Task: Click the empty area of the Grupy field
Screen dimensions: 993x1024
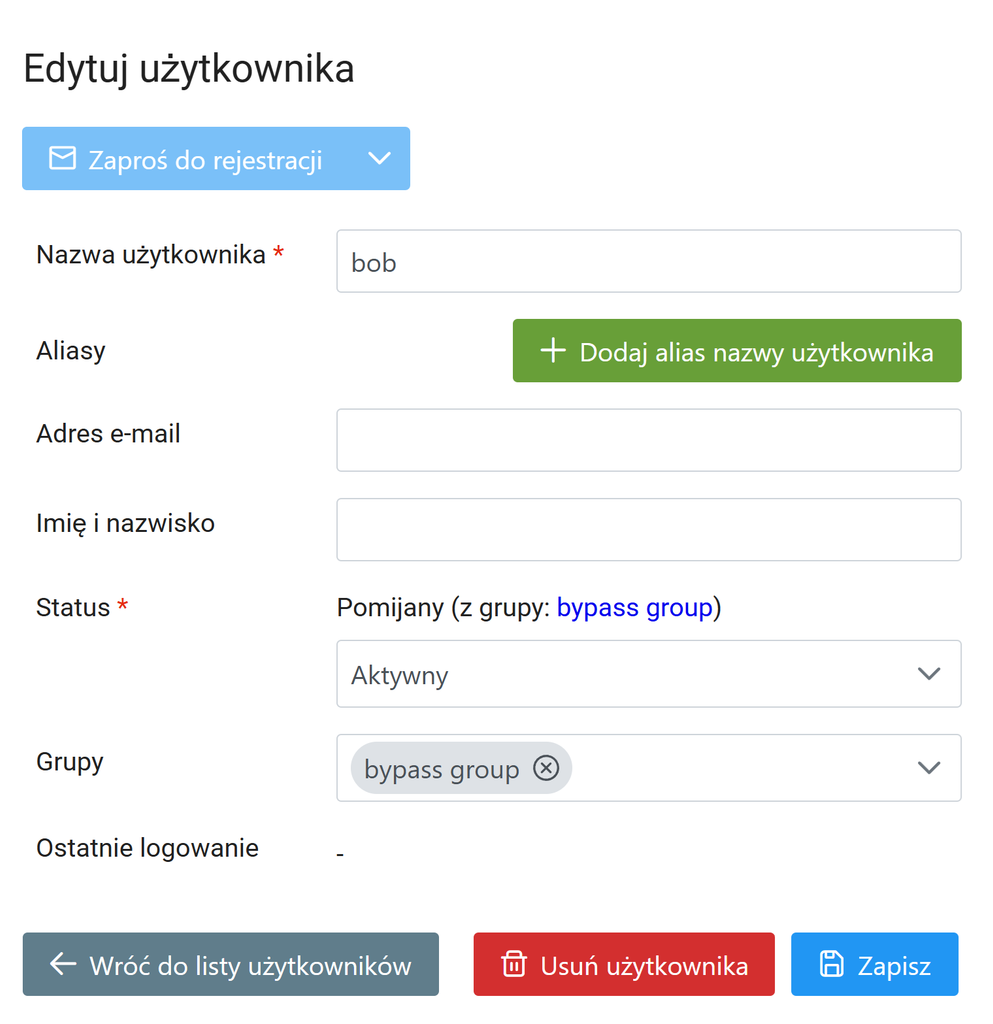Action: [738, 768]
